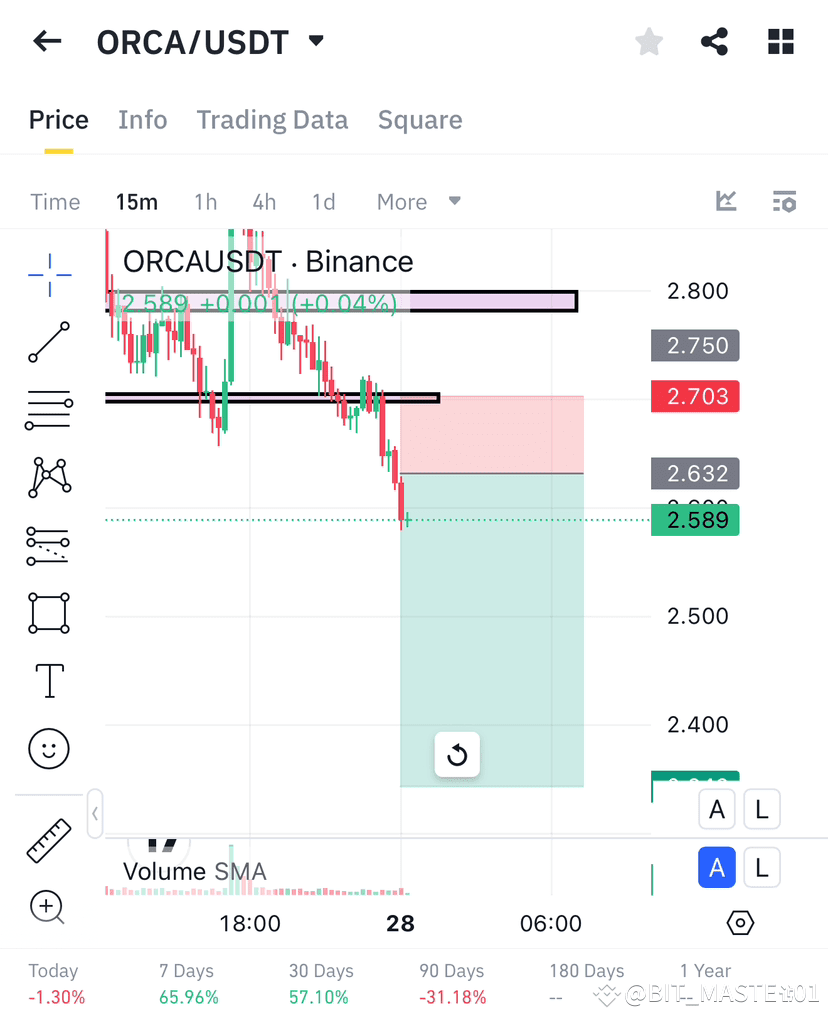The image size is (828, 1016).
Task: Switch to the Trading Data tab
Action: click(272, 120)
